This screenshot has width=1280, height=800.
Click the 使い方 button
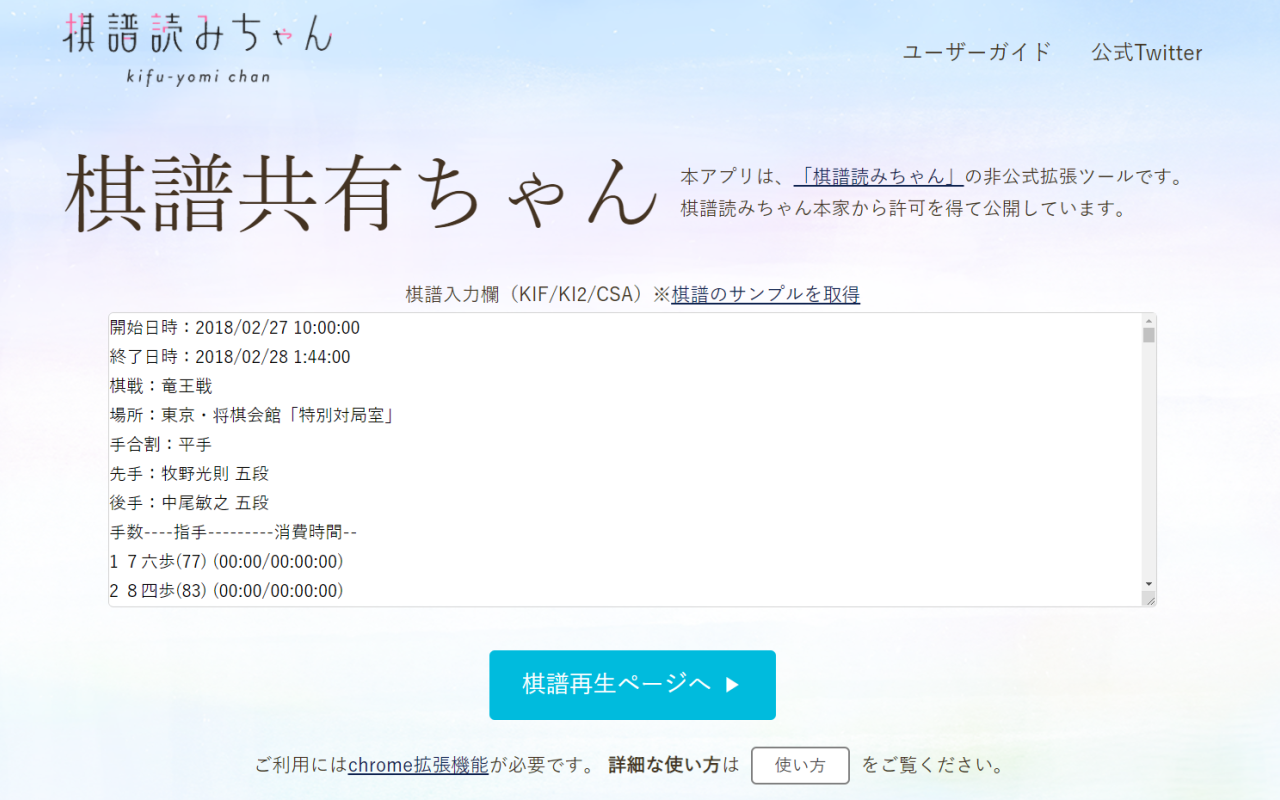800,766
